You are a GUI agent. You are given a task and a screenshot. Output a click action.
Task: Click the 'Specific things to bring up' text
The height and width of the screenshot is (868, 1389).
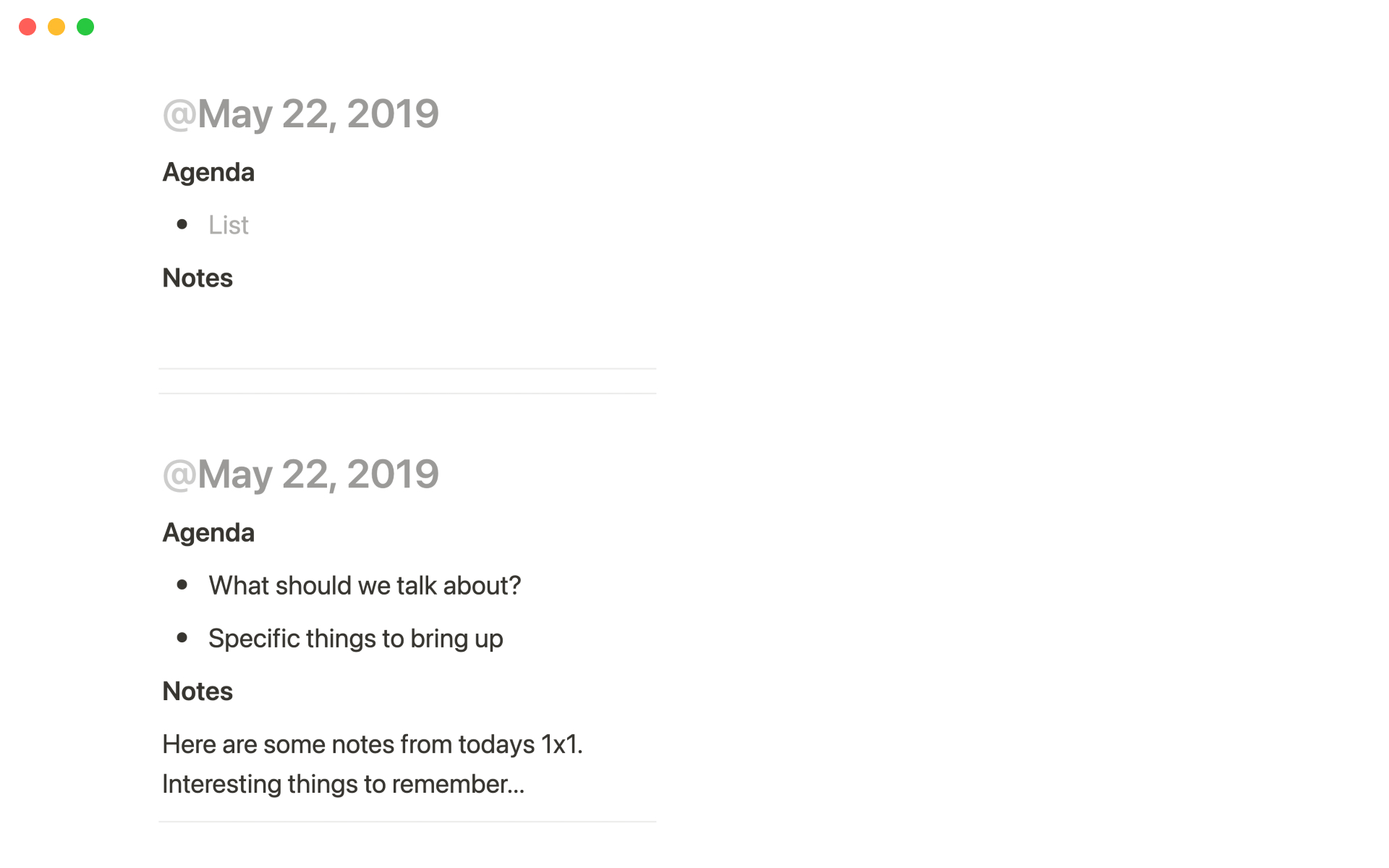point(355,639)
